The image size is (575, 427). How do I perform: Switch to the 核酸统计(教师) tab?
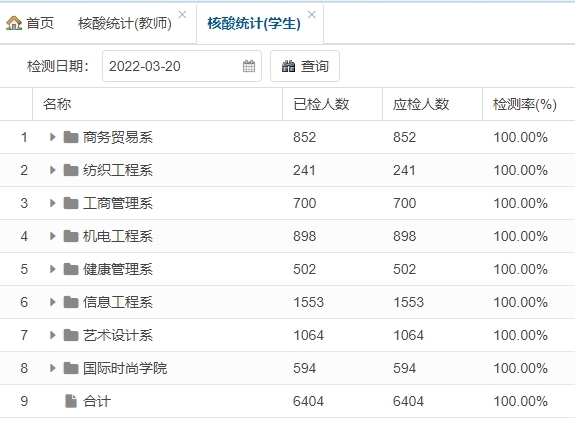[x=125, y=23]
